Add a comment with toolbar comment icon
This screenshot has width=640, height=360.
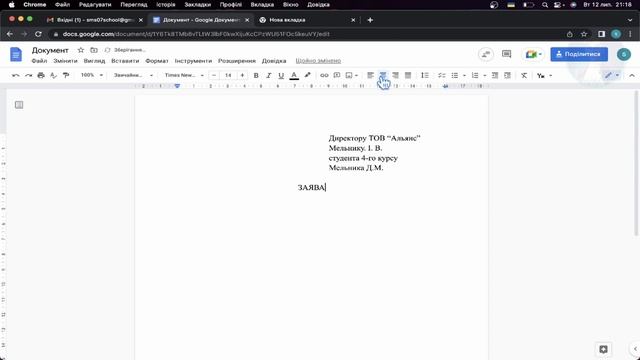coord(337,76)
